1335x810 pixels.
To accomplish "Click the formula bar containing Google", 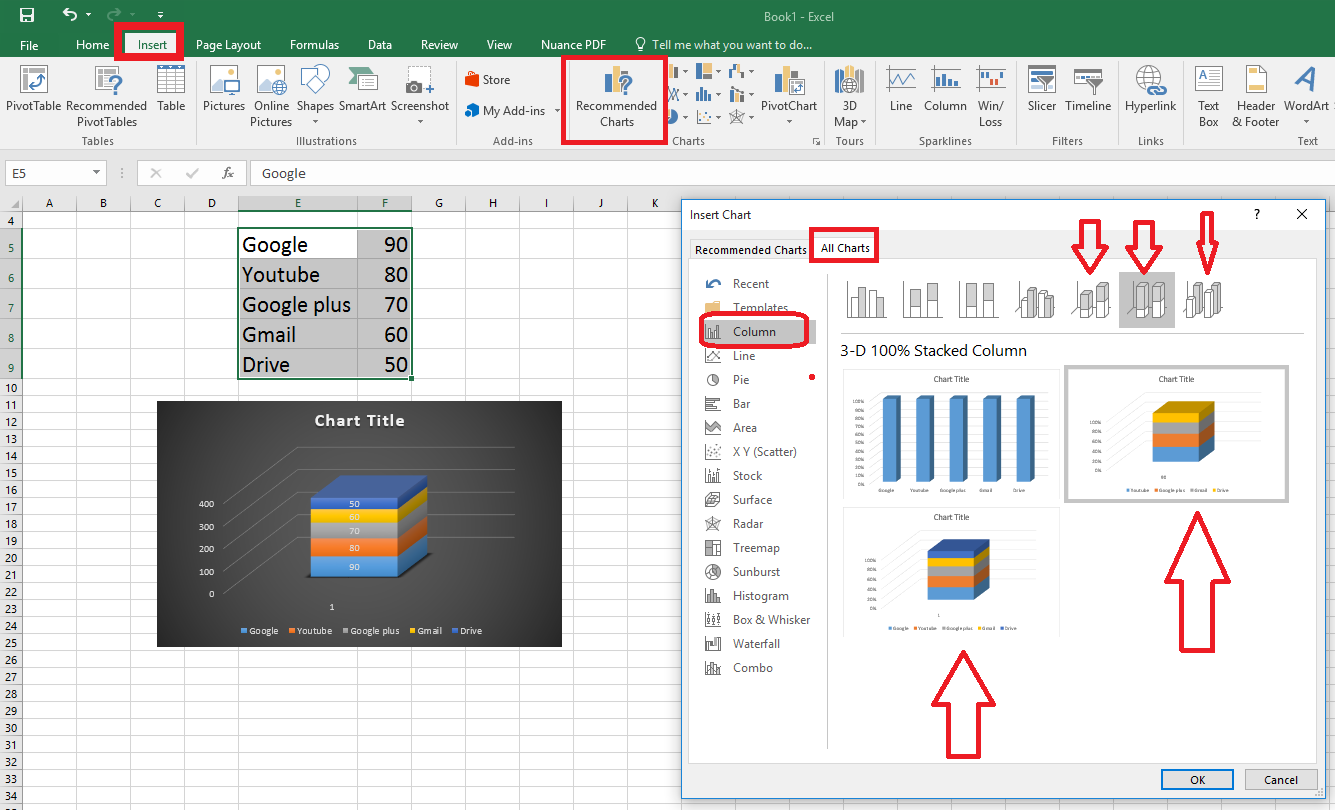I will point(790,173).
